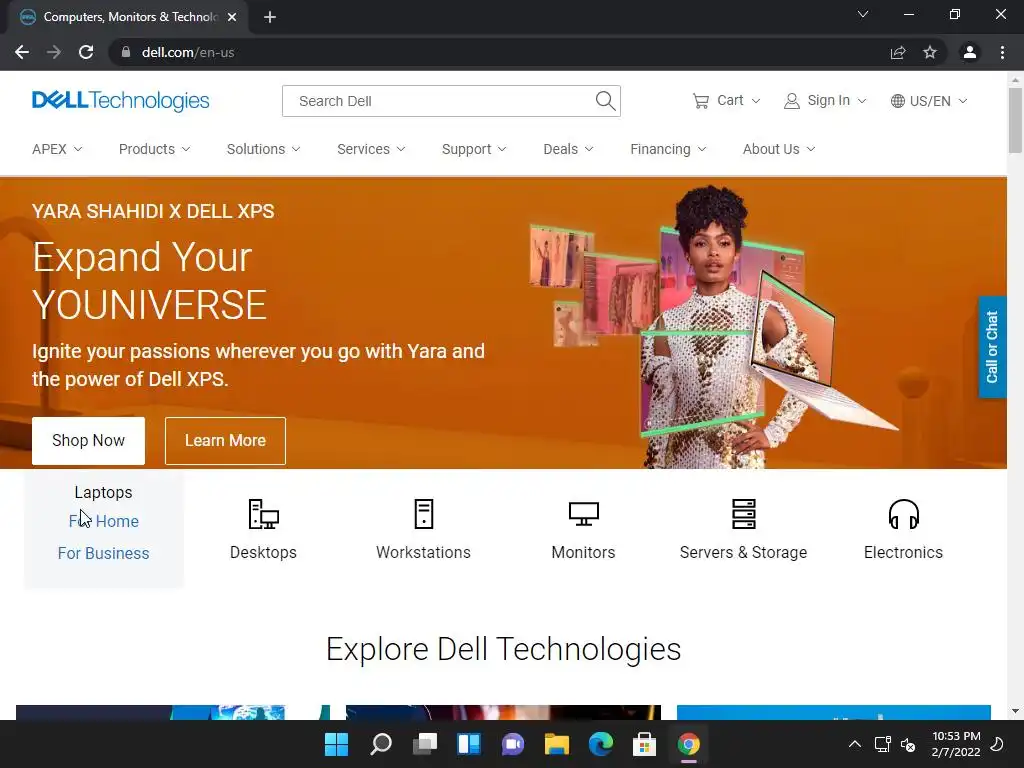Viewport: 1024px width, 768px height.
Task: Expand the APEX menu
Action: [x=57, y=149]
